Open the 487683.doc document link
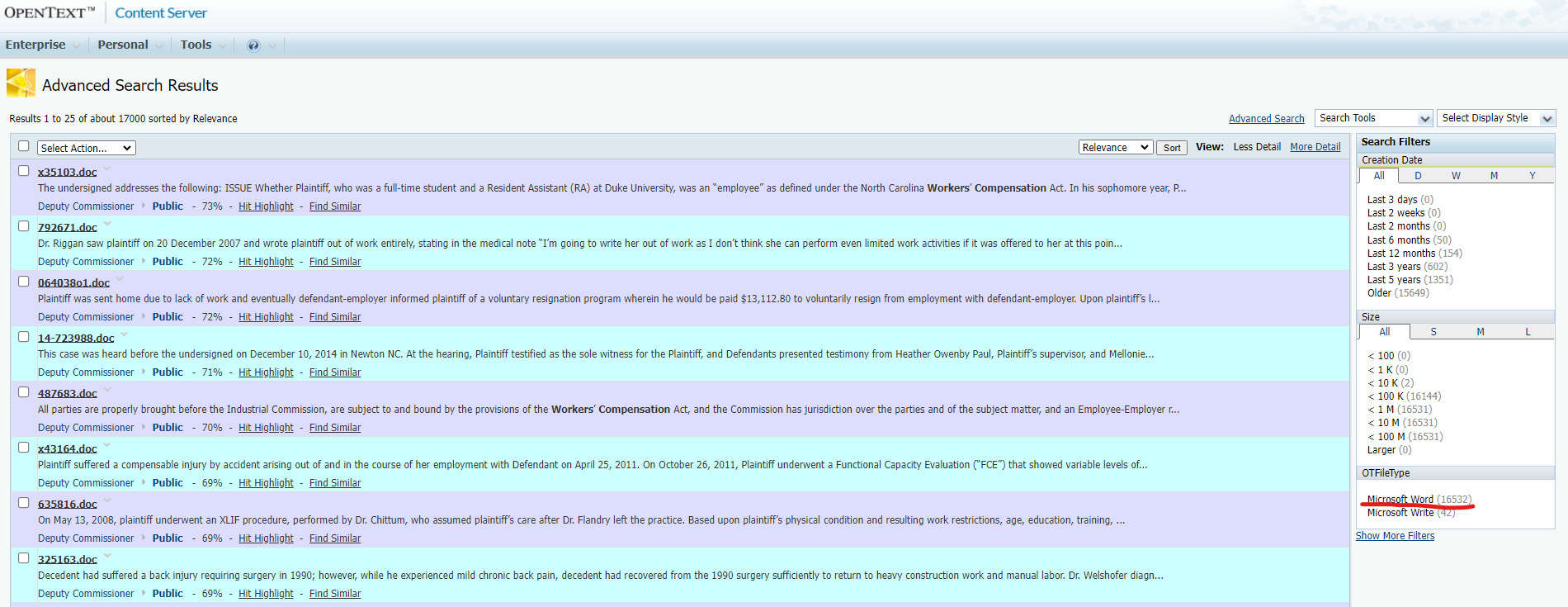 click(x=67, y=393)
